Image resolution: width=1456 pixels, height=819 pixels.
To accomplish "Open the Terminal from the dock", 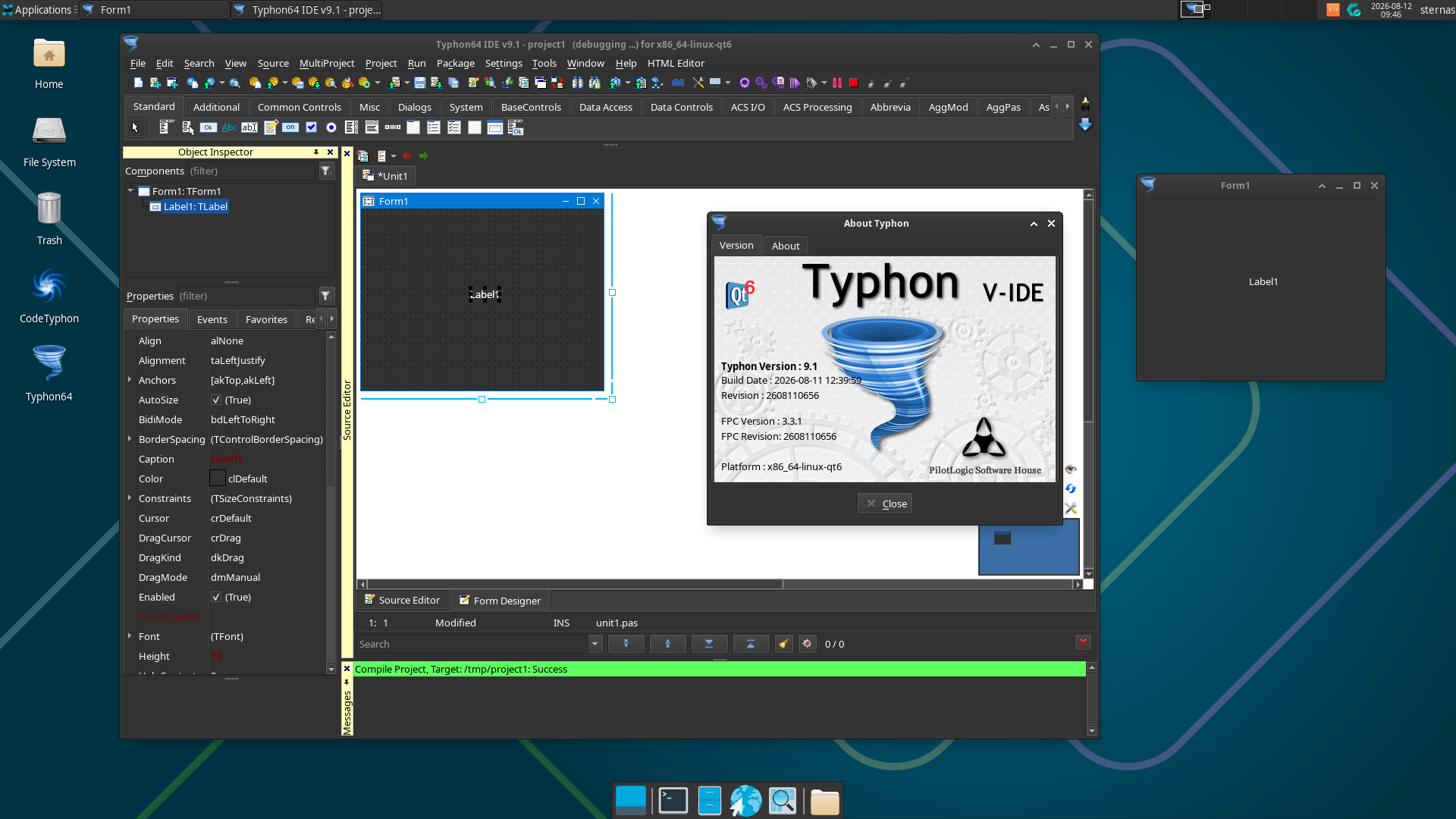I will pyautogui.click(x=673, y=801).
